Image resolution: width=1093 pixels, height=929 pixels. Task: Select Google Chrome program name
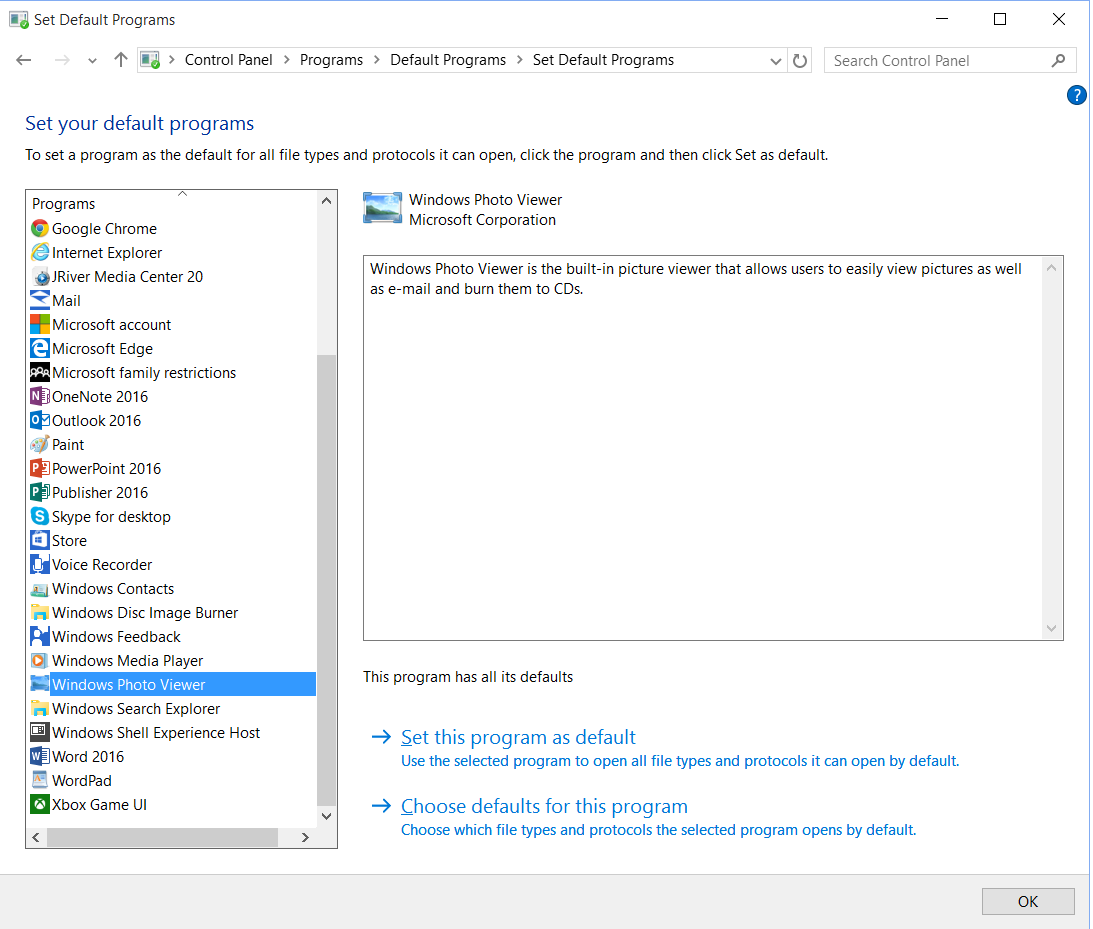coord(105,229)
